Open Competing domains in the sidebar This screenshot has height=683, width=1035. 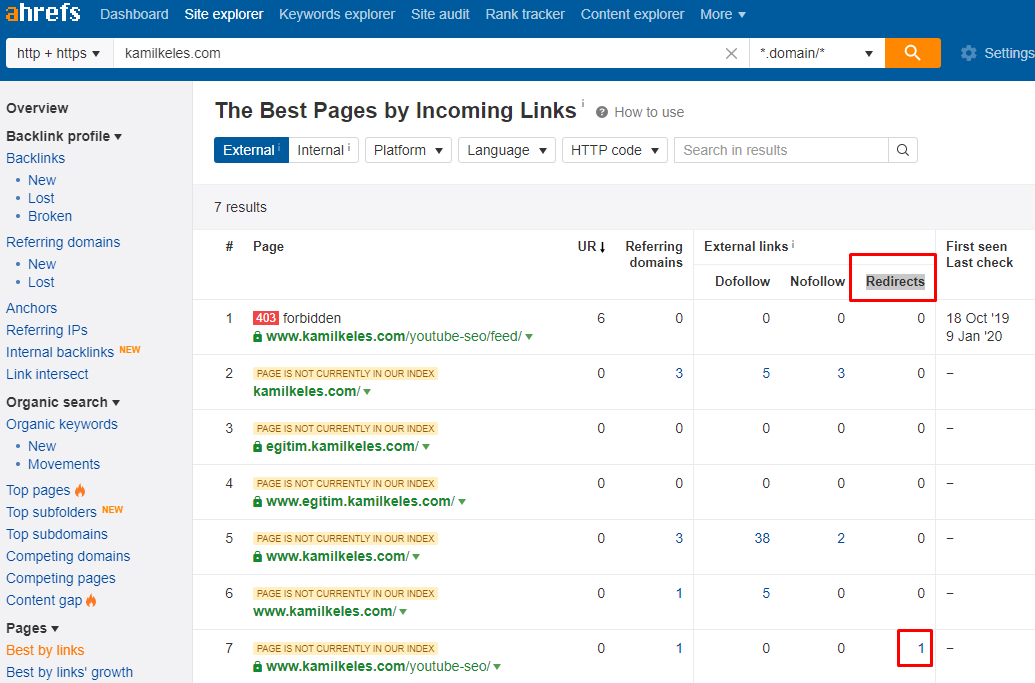click(68, 556)
